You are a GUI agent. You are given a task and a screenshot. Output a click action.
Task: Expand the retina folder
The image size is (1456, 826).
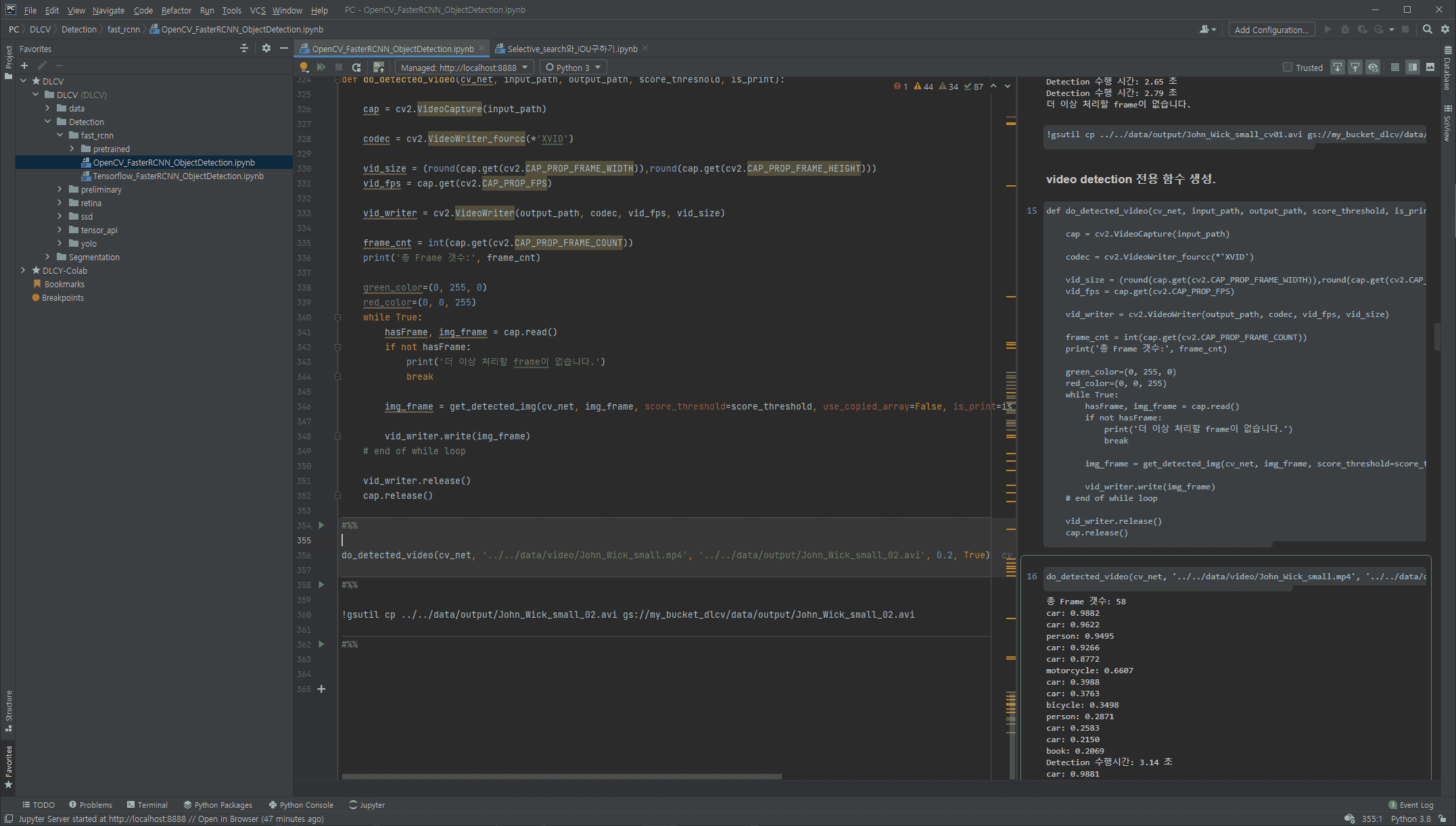coord(60,203)
